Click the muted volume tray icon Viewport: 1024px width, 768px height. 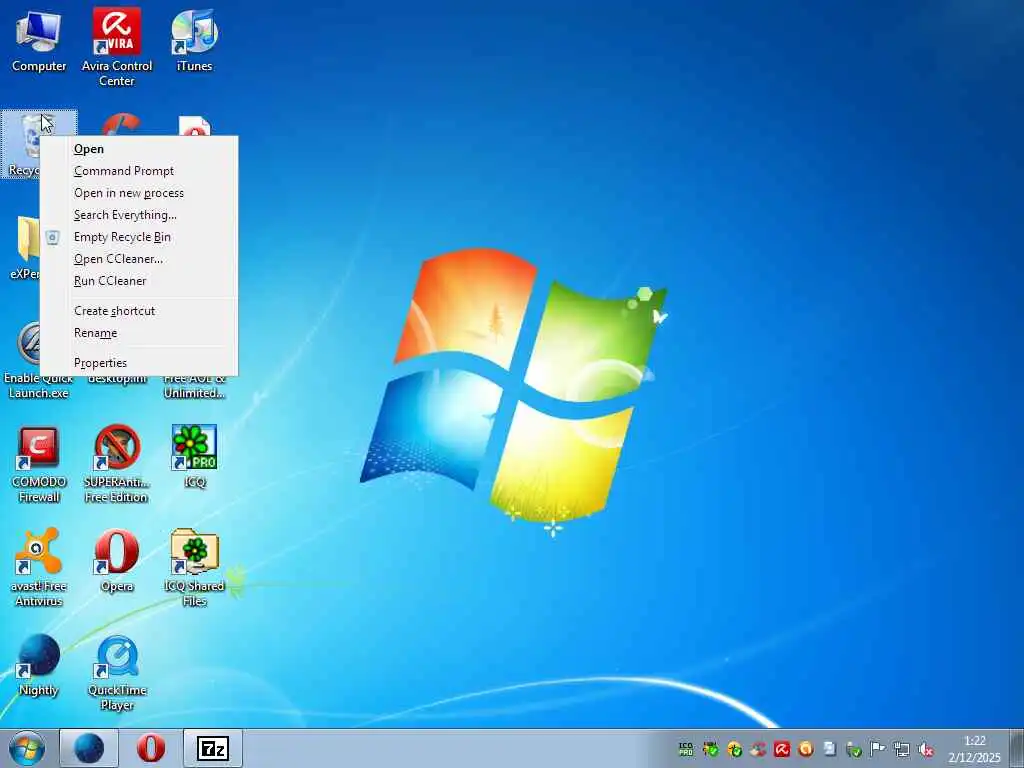(925, 749)
